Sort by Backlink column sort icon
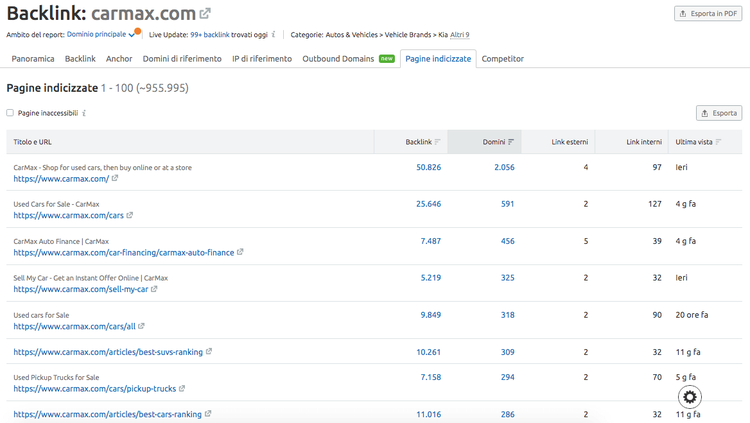The width and height of the screenshot is (750, 423). (437, 142)
